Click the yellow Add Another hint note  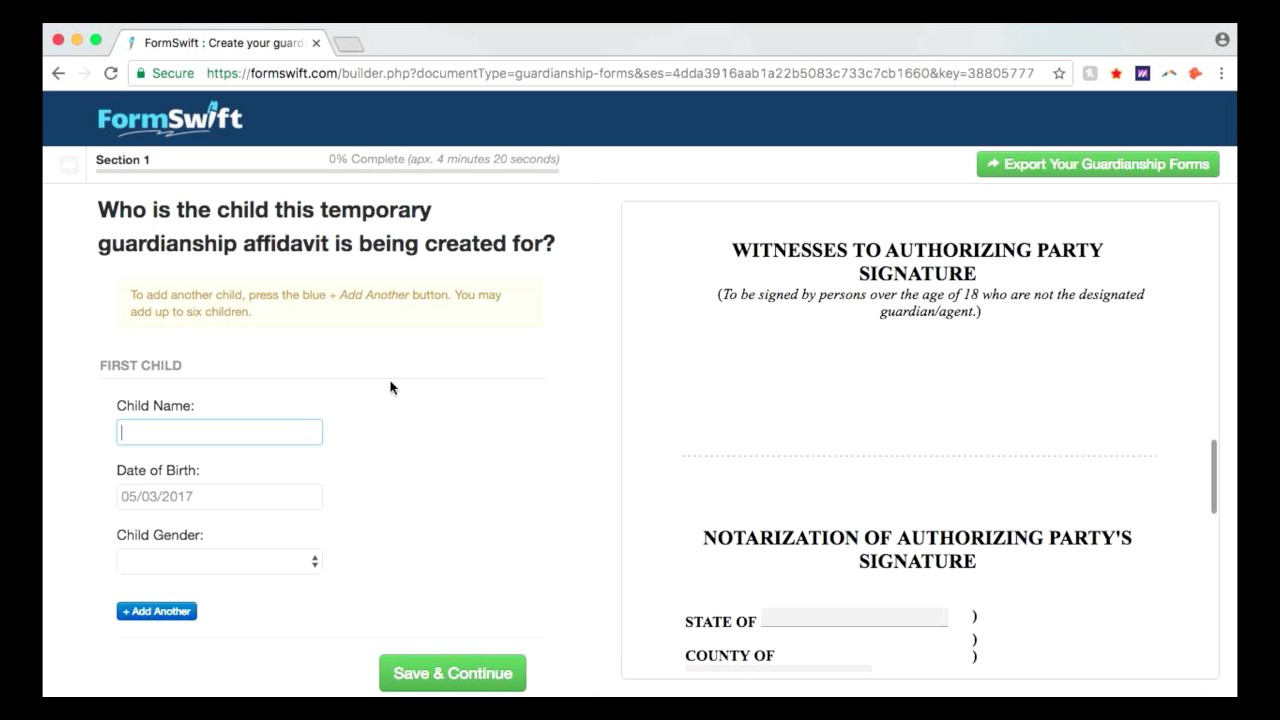click(330, 303)
